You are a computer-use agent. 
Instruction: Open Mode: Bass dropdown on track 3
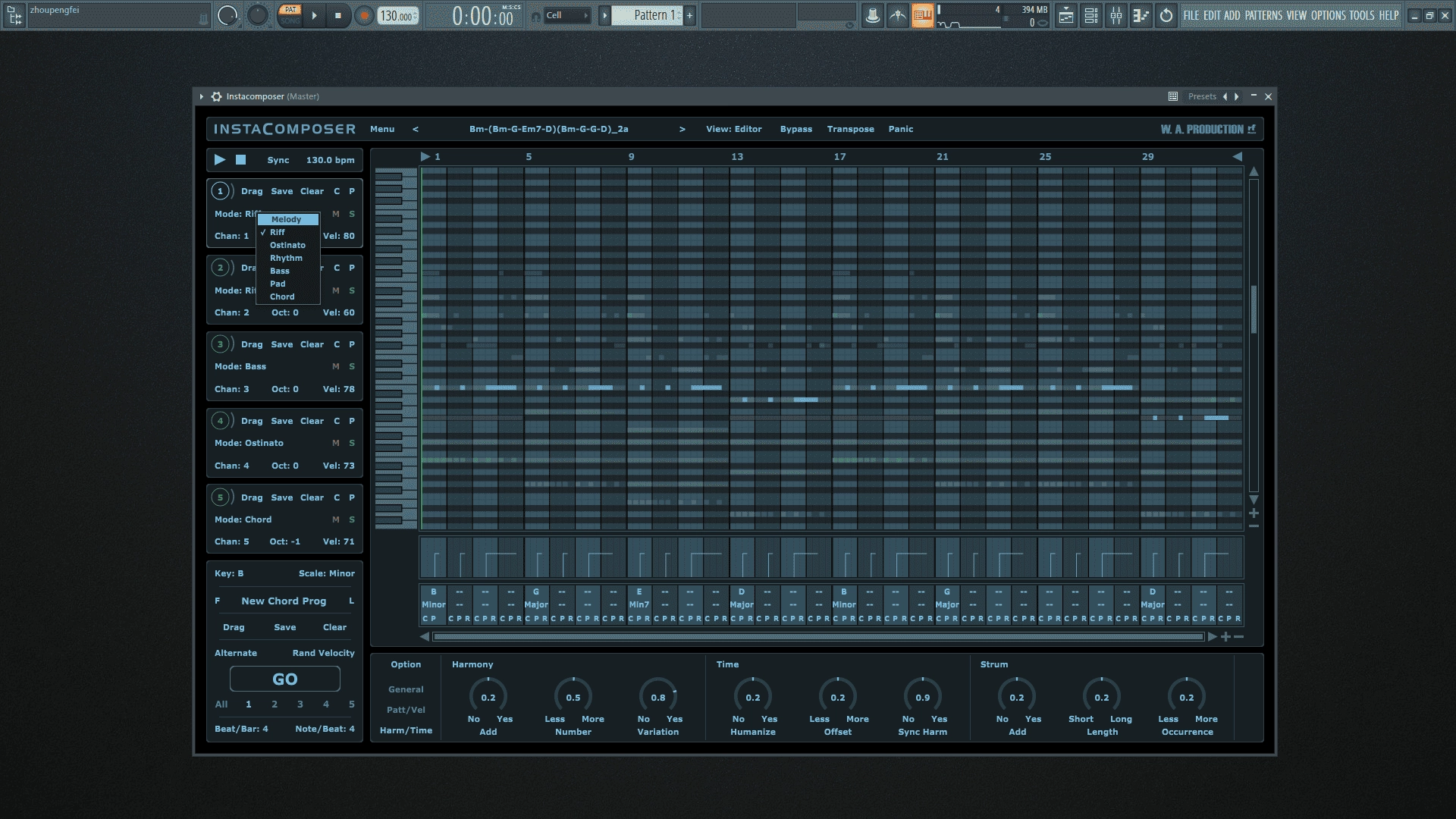click(240, 366)
